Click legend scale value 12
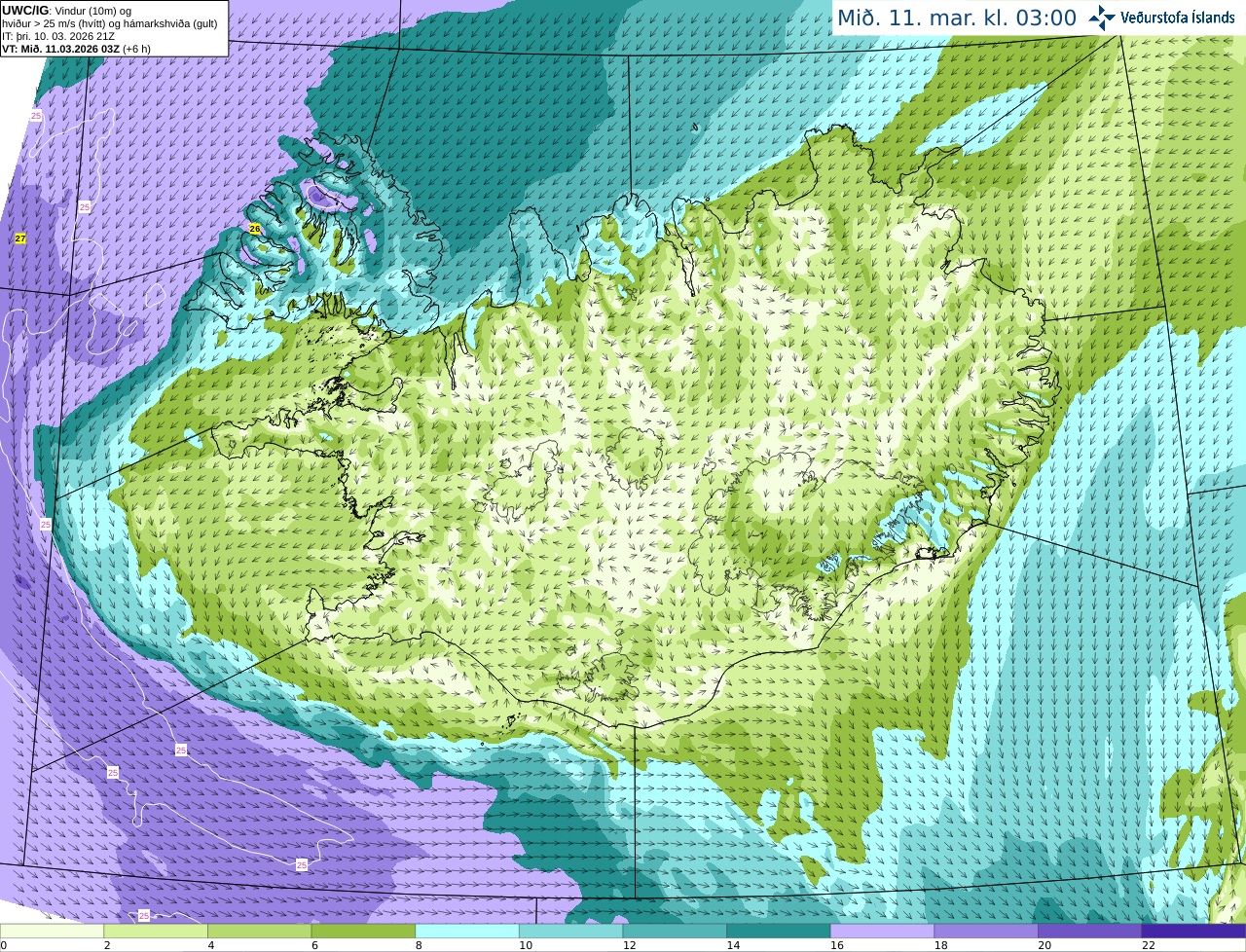 [x=629, y=945]
